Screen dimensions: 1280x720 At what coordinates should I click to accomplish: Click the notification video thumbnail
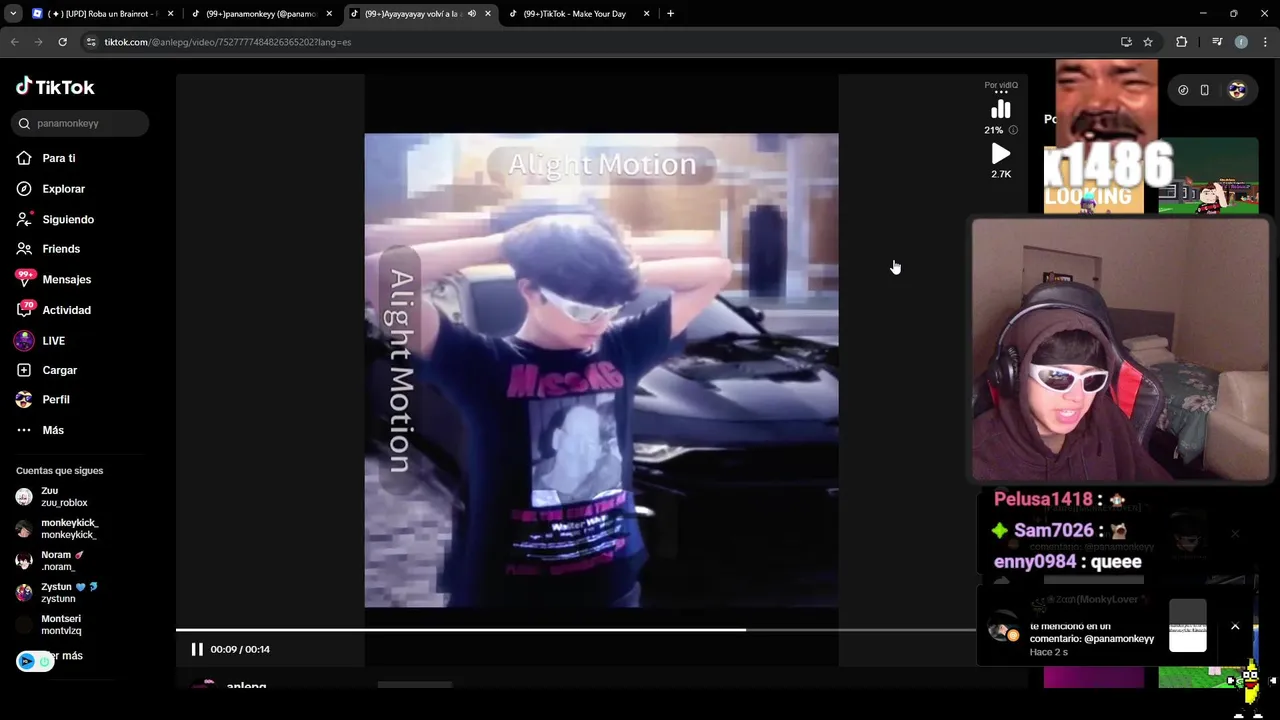(1188, 626)
